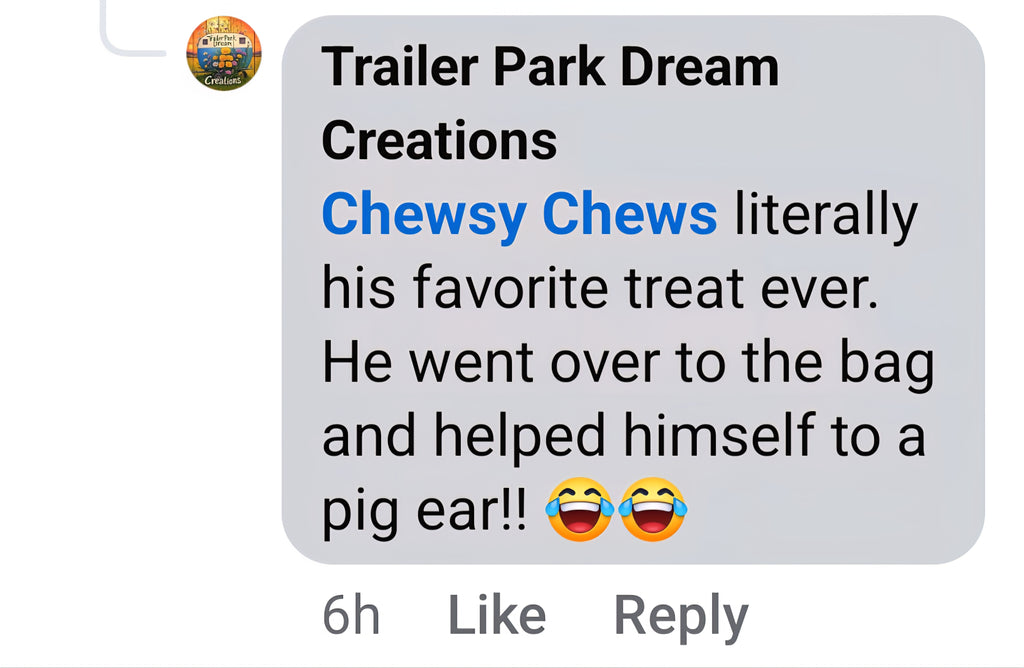Click the first laughing-crying emoji
Screen dimensions: 1024x668
tap(580, 509)
